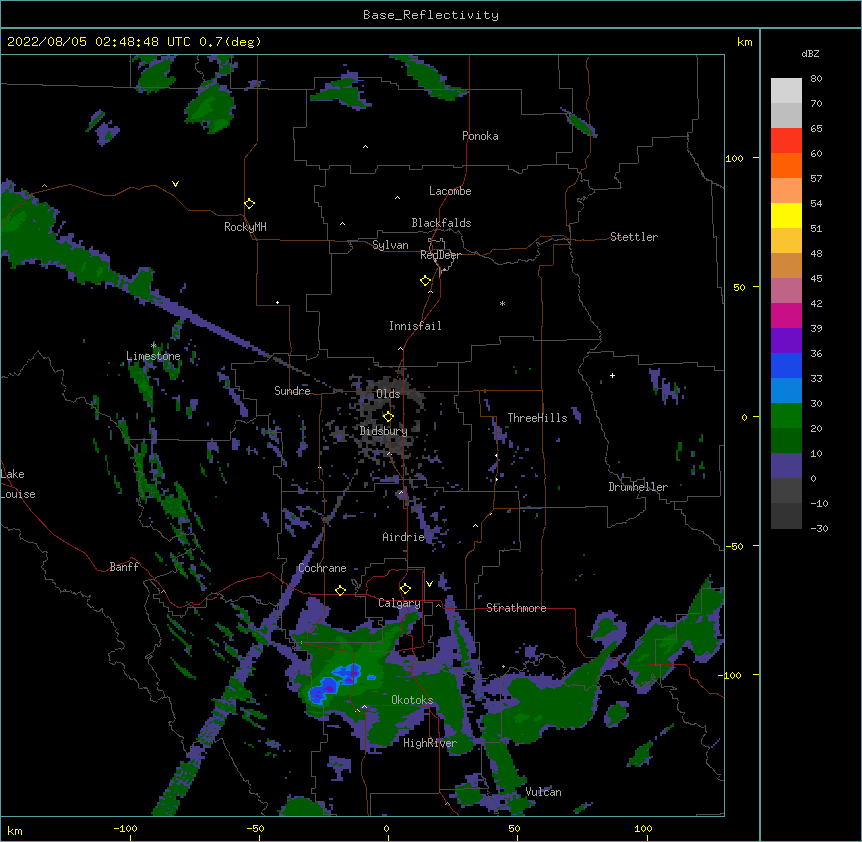The height and width of the screenshot is (842, 862).
Task: Click the Drumheller label
Action: (638, 487)
